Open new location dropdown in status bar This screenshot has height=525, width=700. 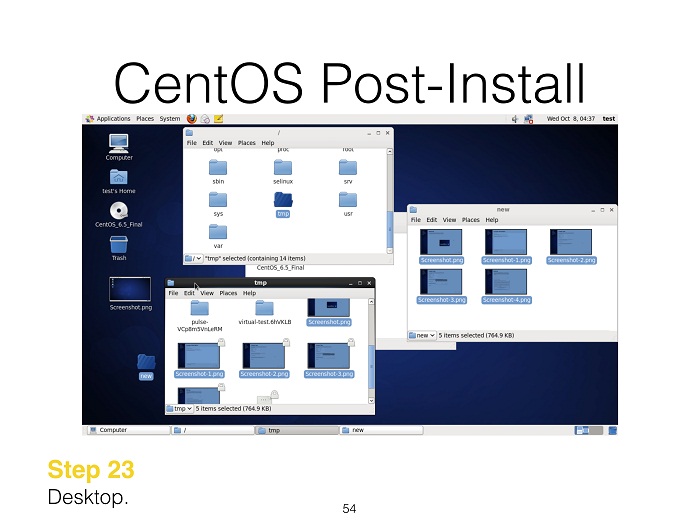tap(422, 335)
